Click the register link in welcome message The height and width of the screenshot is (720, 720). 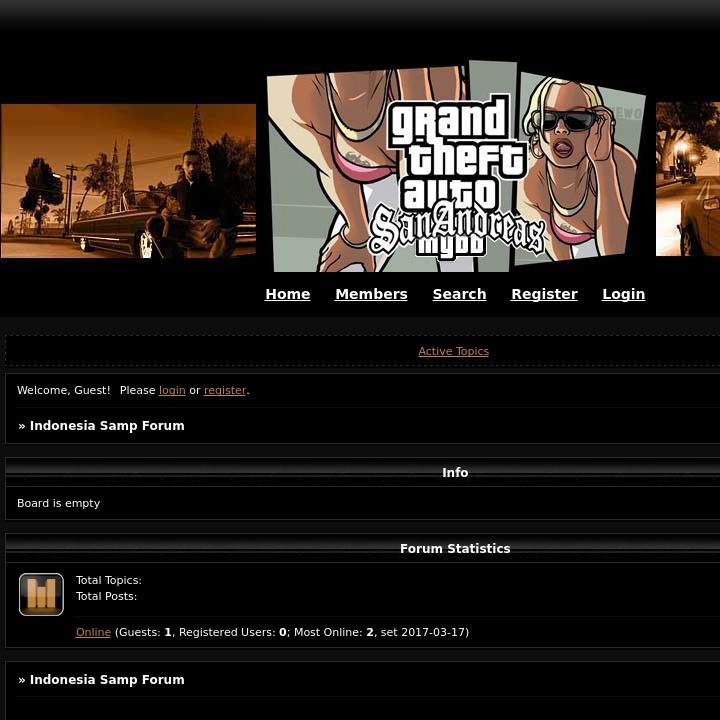point(225,390)
